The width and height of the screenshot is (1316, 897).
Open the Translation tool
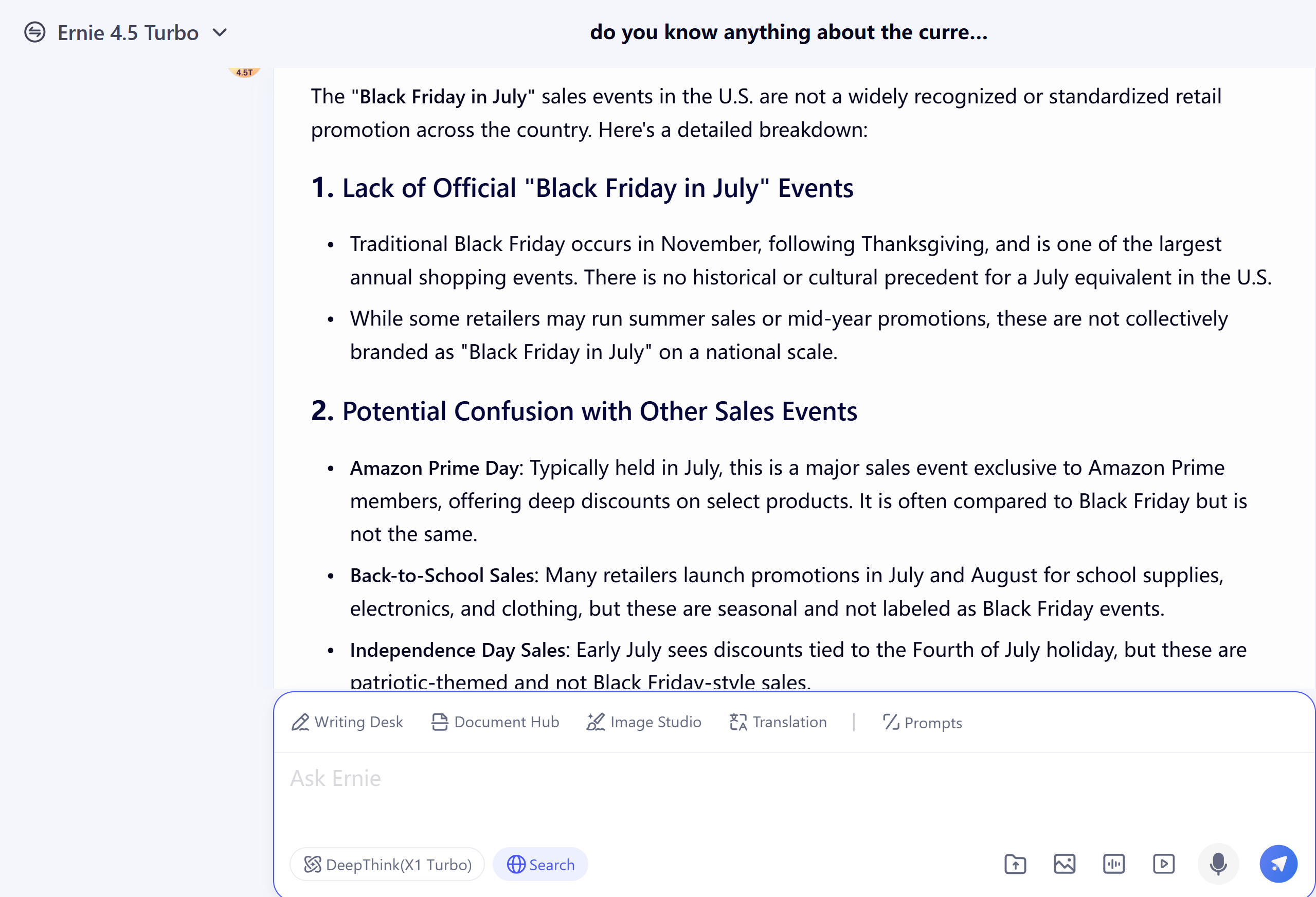(x=778, y=722)
